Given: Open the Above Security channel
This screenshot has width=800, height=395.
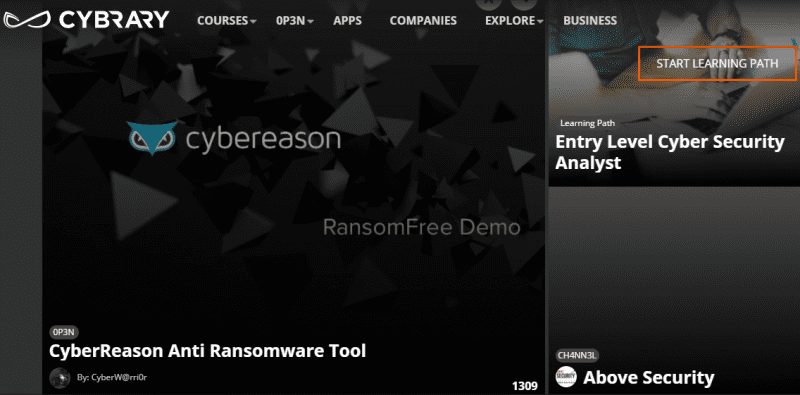Looking at the screenshot, I should 648,378.
